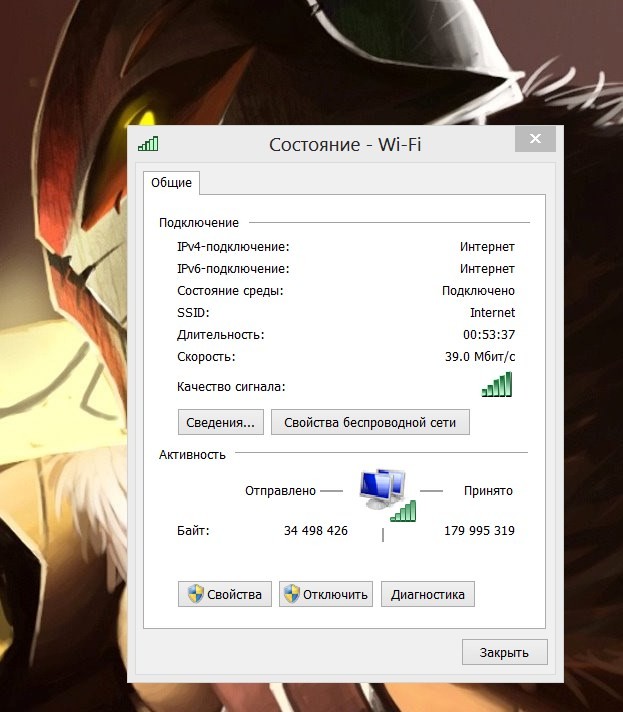The image size is (623, 712).
Task: Click received bytes value 179 995 319
Action: pos(480,530)
